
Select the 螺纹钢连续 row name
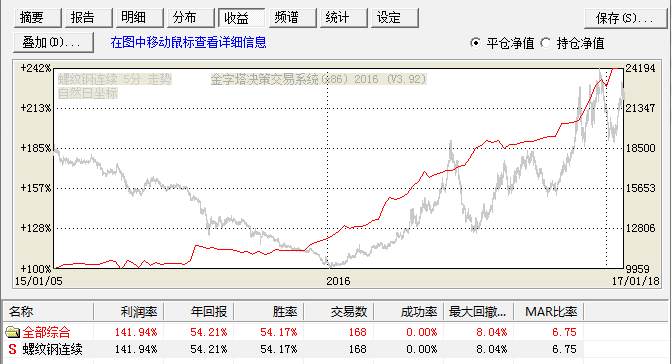pos(52,349)
